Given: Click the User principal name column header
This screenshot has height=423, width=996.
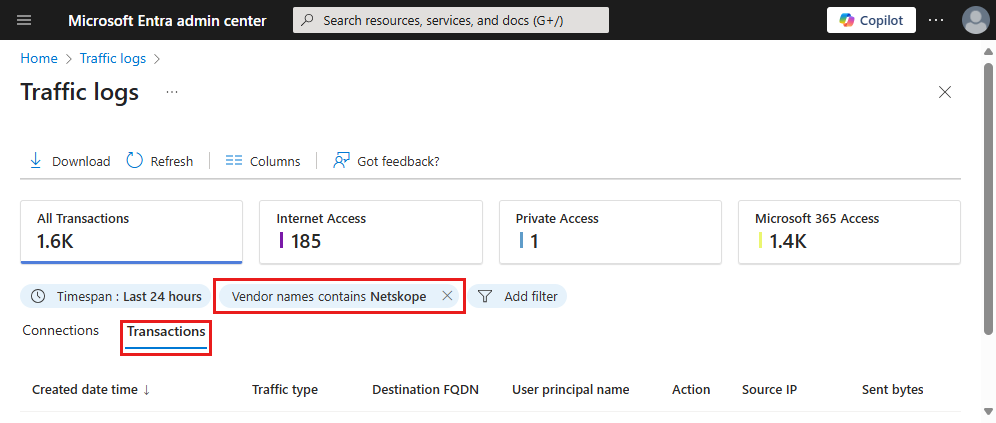Looking at the screenshot, I should pyautogui.click(x=570, y=389).
